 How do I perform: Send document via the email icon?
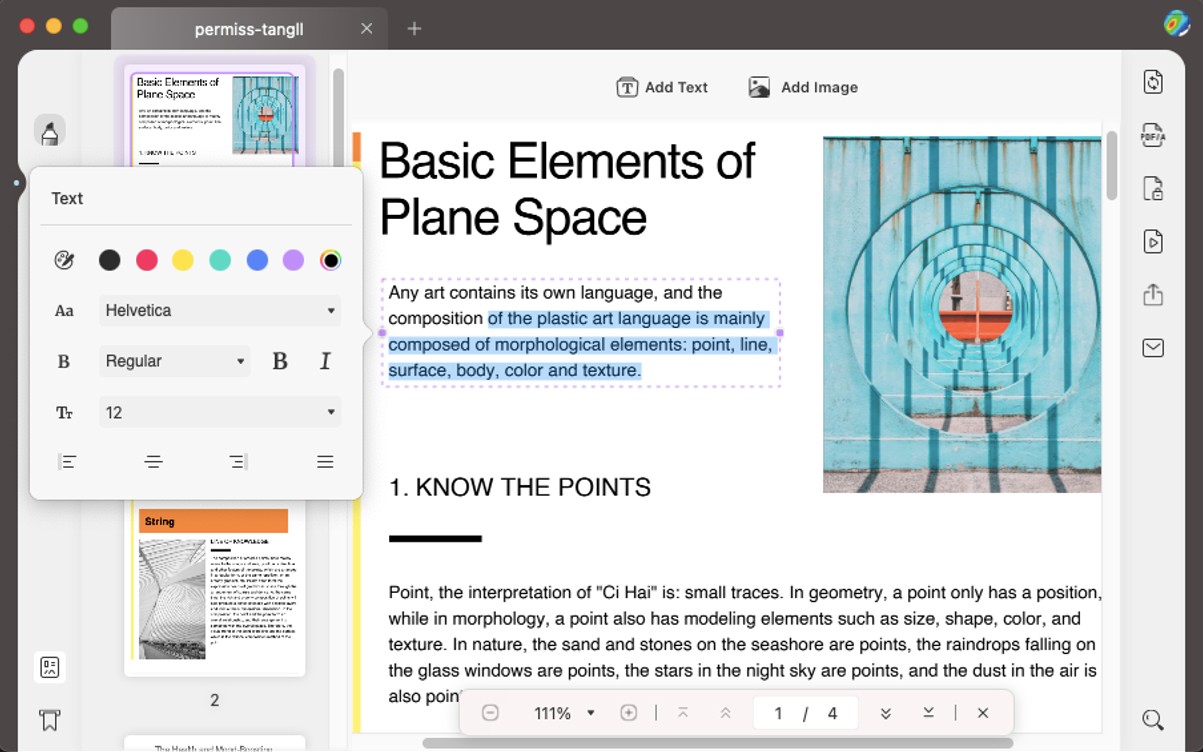pos(1152,347)
